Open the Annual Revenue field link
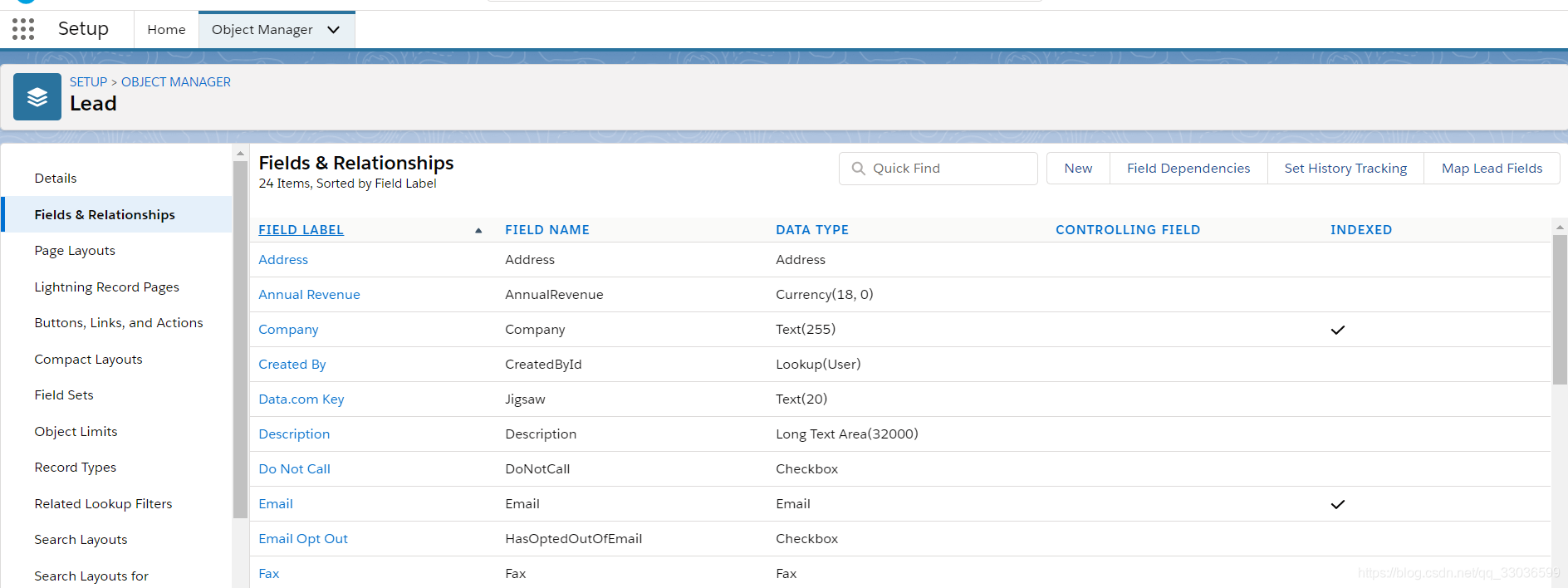Viewport: 1568px width, 588px height. point(309,295)
